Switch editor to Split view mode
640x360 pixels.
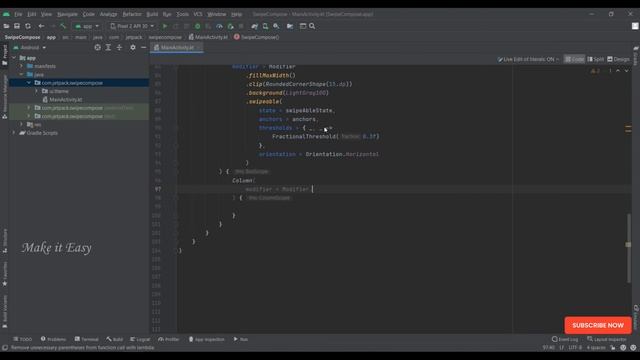point(596,59)
